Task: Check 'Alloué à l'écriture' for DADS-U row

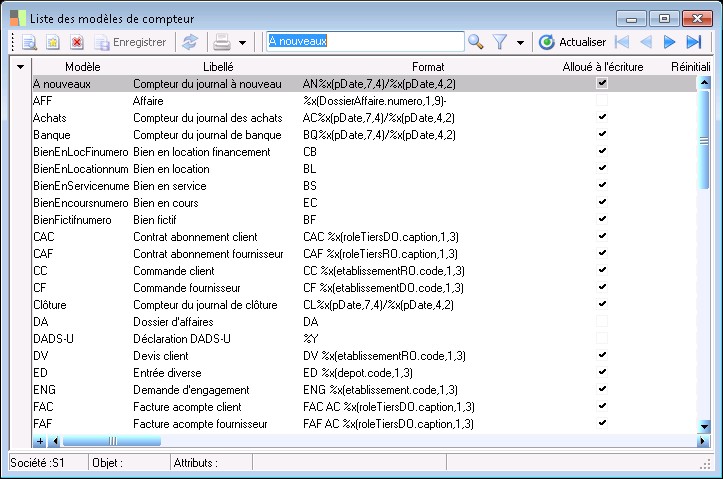Action: point(602,338)
